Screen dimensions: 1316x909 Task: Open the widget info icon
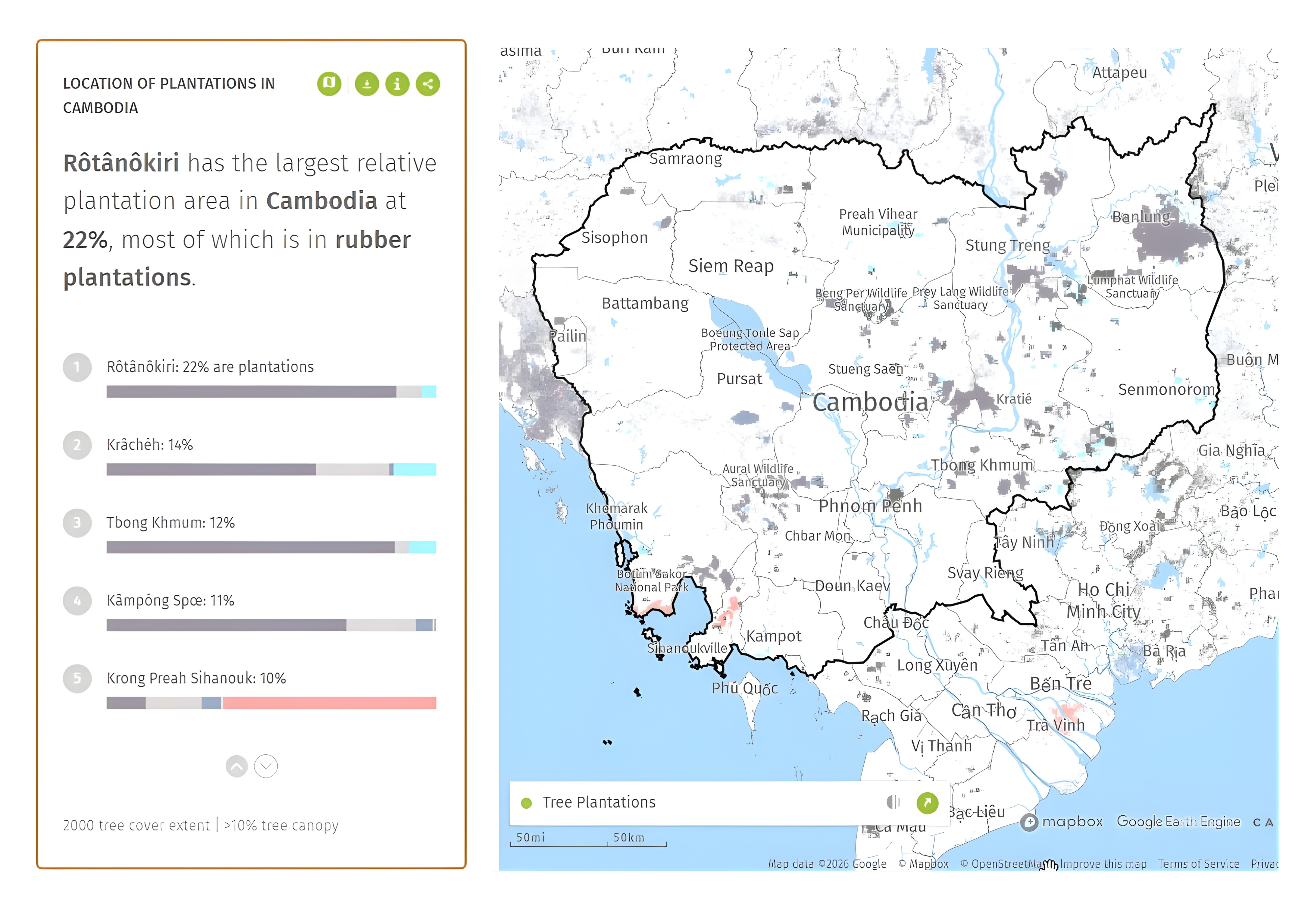coord(397,84)
